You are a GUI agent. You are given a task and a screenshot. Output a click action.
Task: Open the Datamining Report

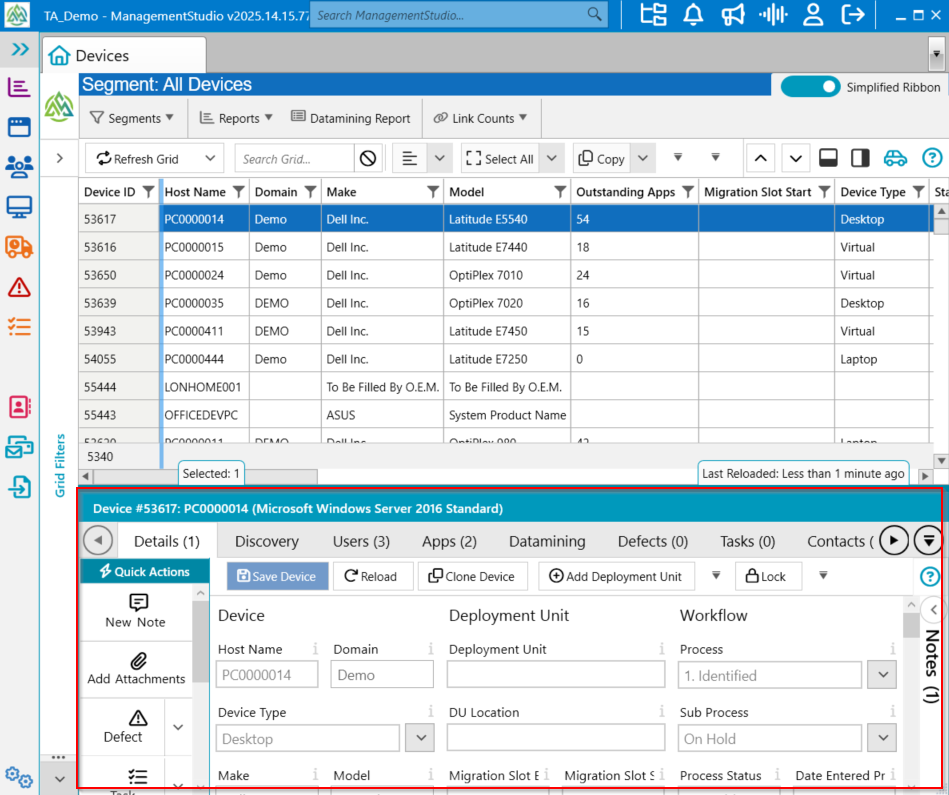(x=350, y=118)
